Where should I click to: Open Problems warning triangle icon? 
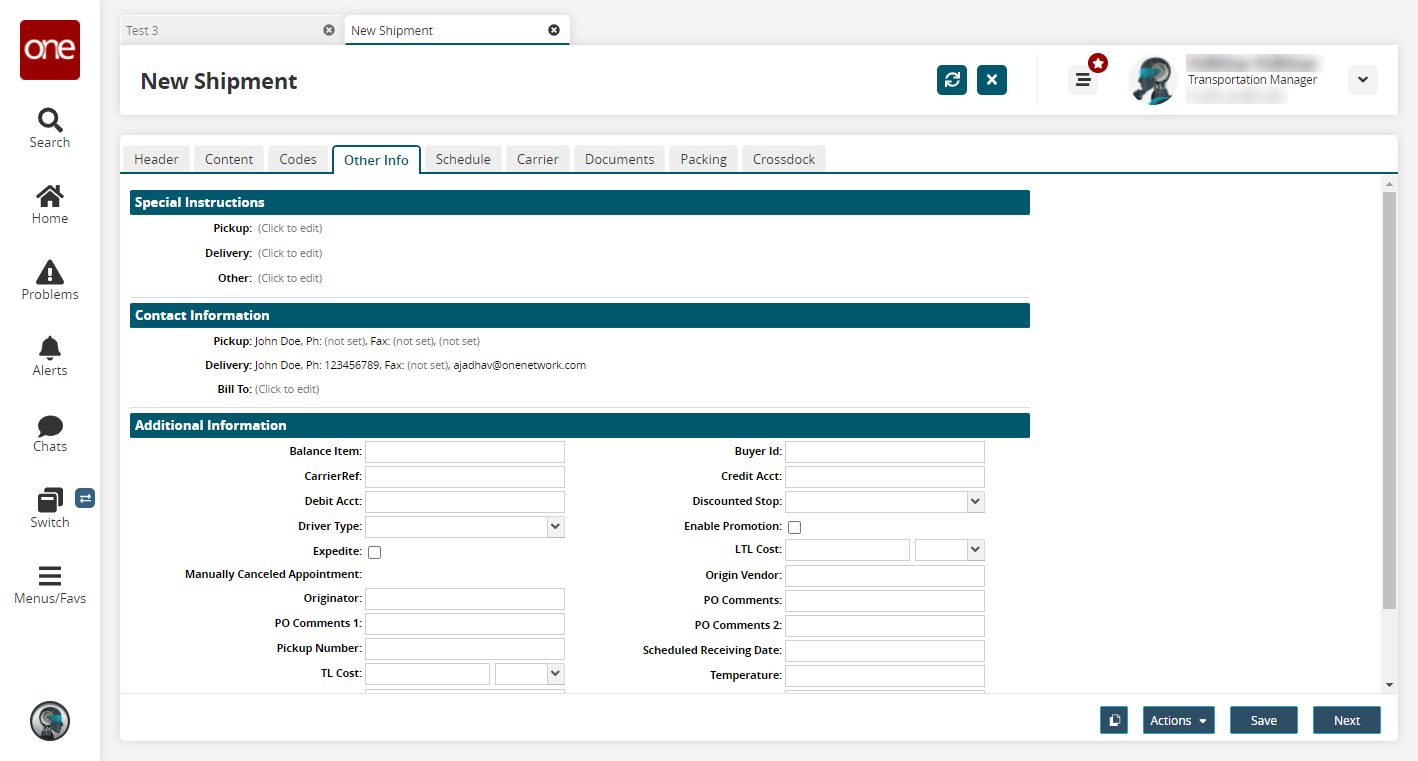(x=49, y=272)
